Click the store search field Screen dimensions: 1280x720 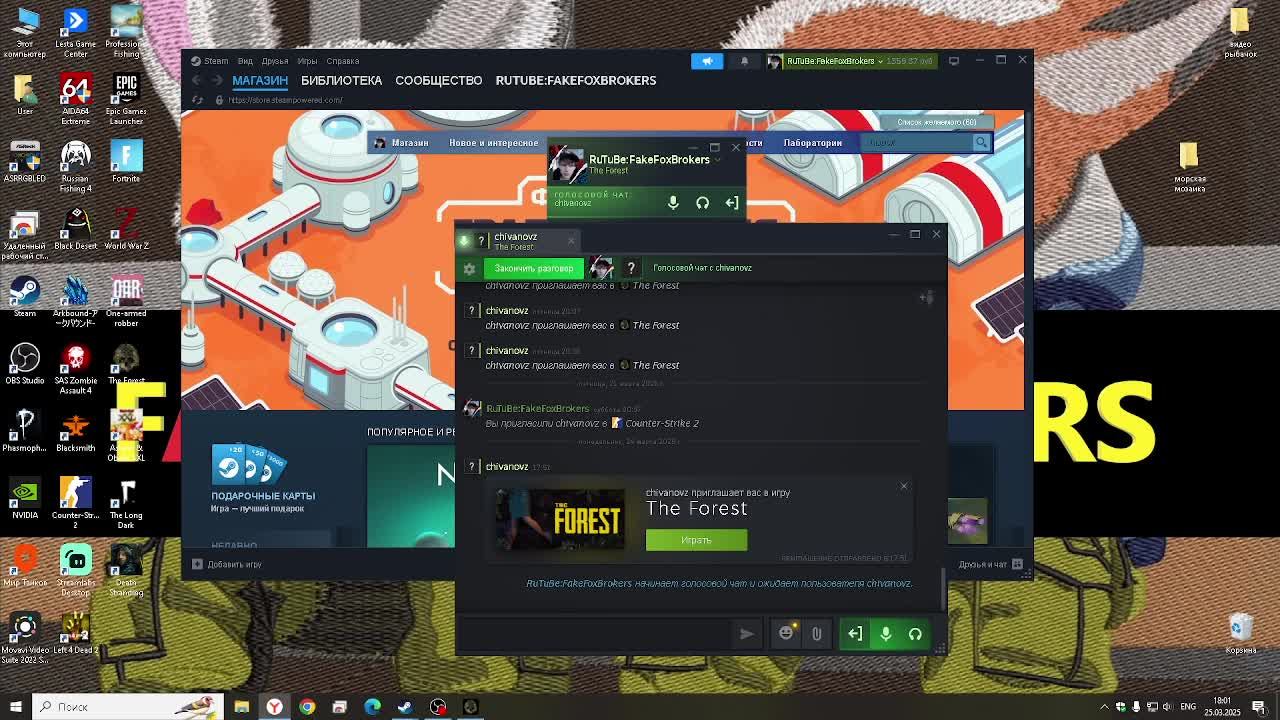click(x=917, y=142)
